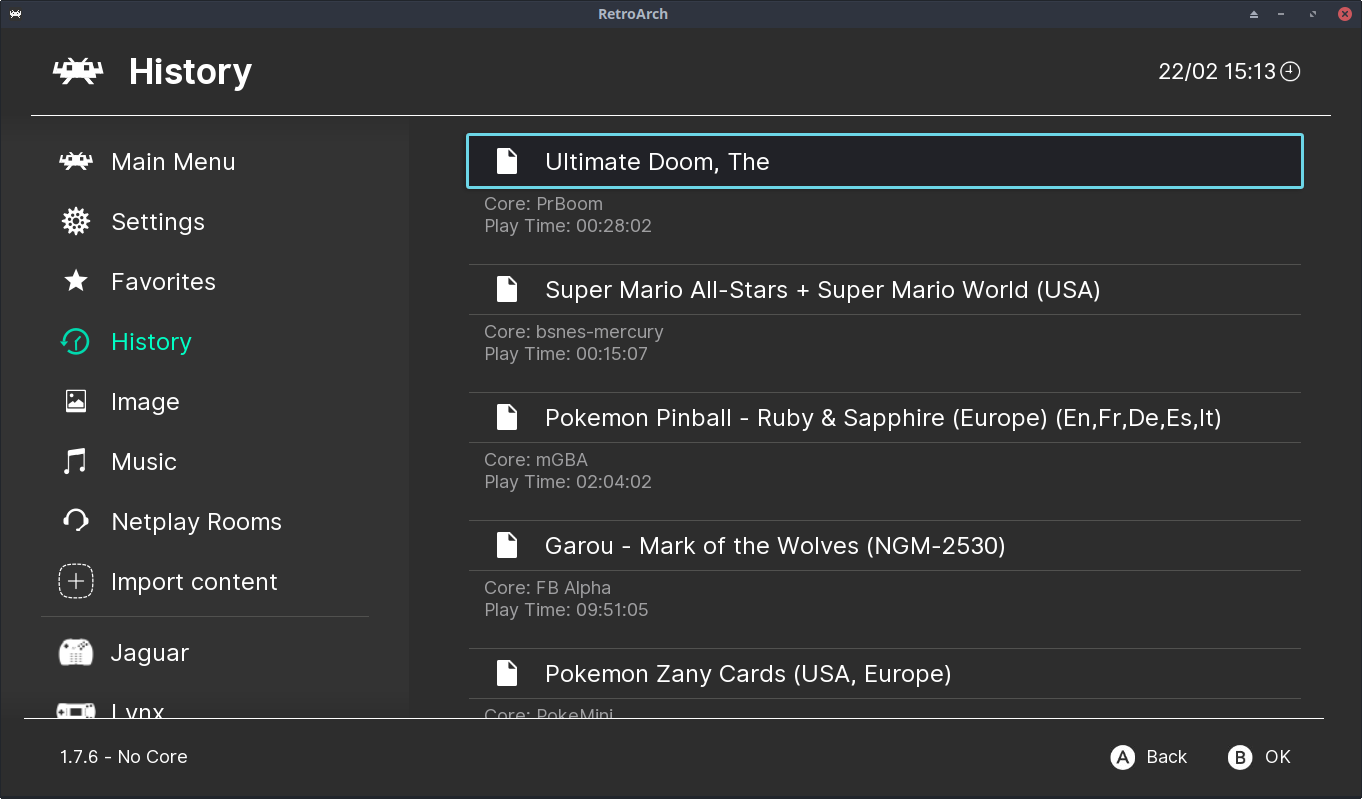Screen dimensions: 1362x799
Task: Click the History page title
Action: 190,72
